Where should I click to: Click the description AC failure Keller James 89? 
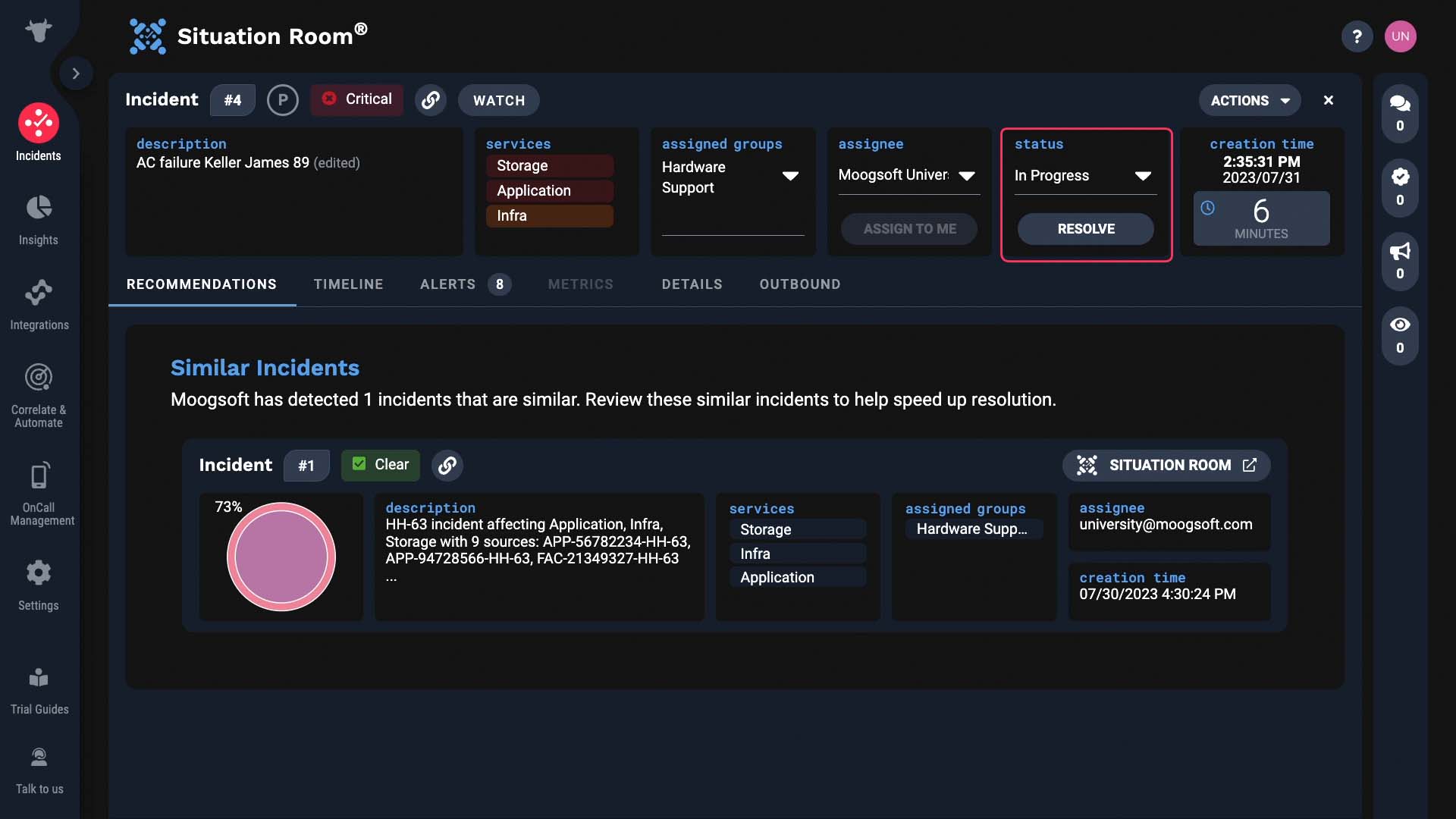(x=223, y=163)
